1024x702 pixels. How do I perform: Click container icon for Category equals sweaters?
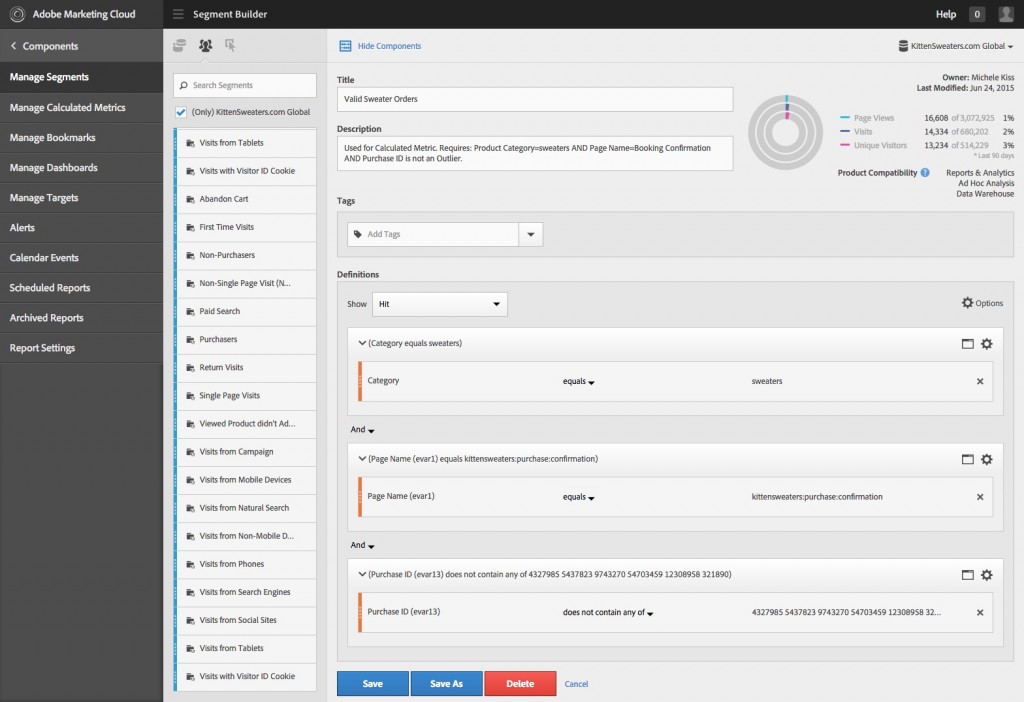pos(967,343)
